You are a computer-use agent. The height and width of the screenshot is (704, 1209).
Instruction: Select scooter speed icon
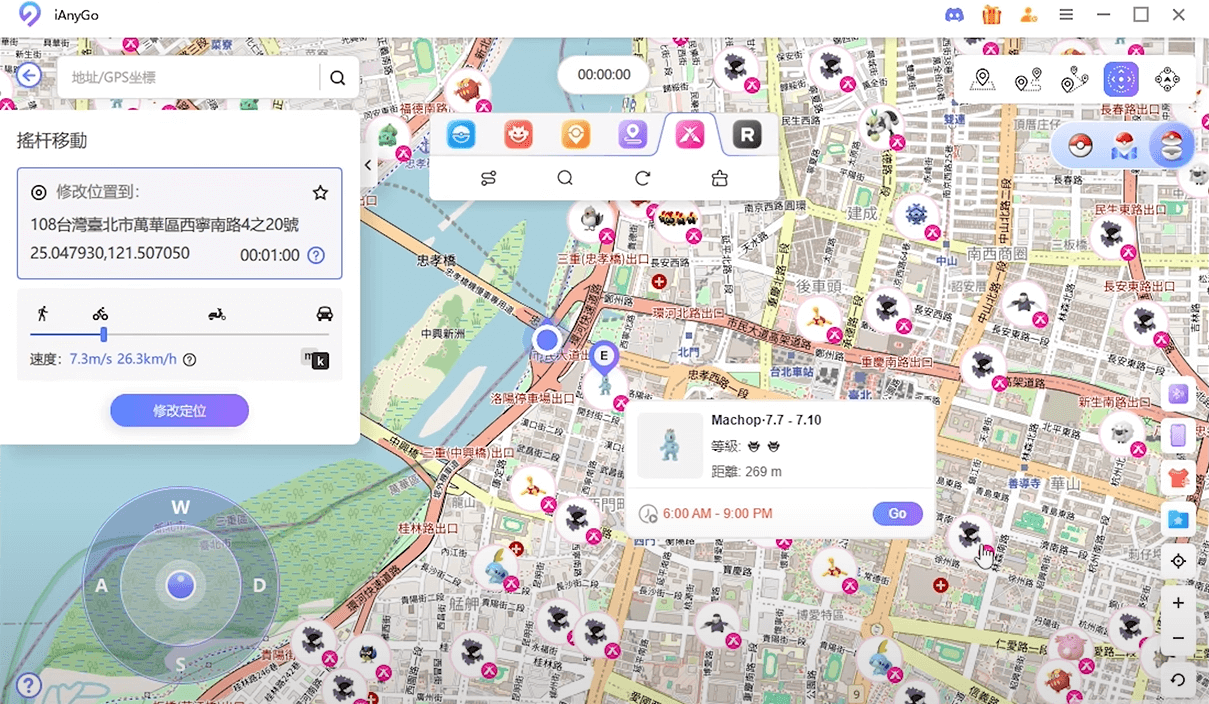[217, 314]
